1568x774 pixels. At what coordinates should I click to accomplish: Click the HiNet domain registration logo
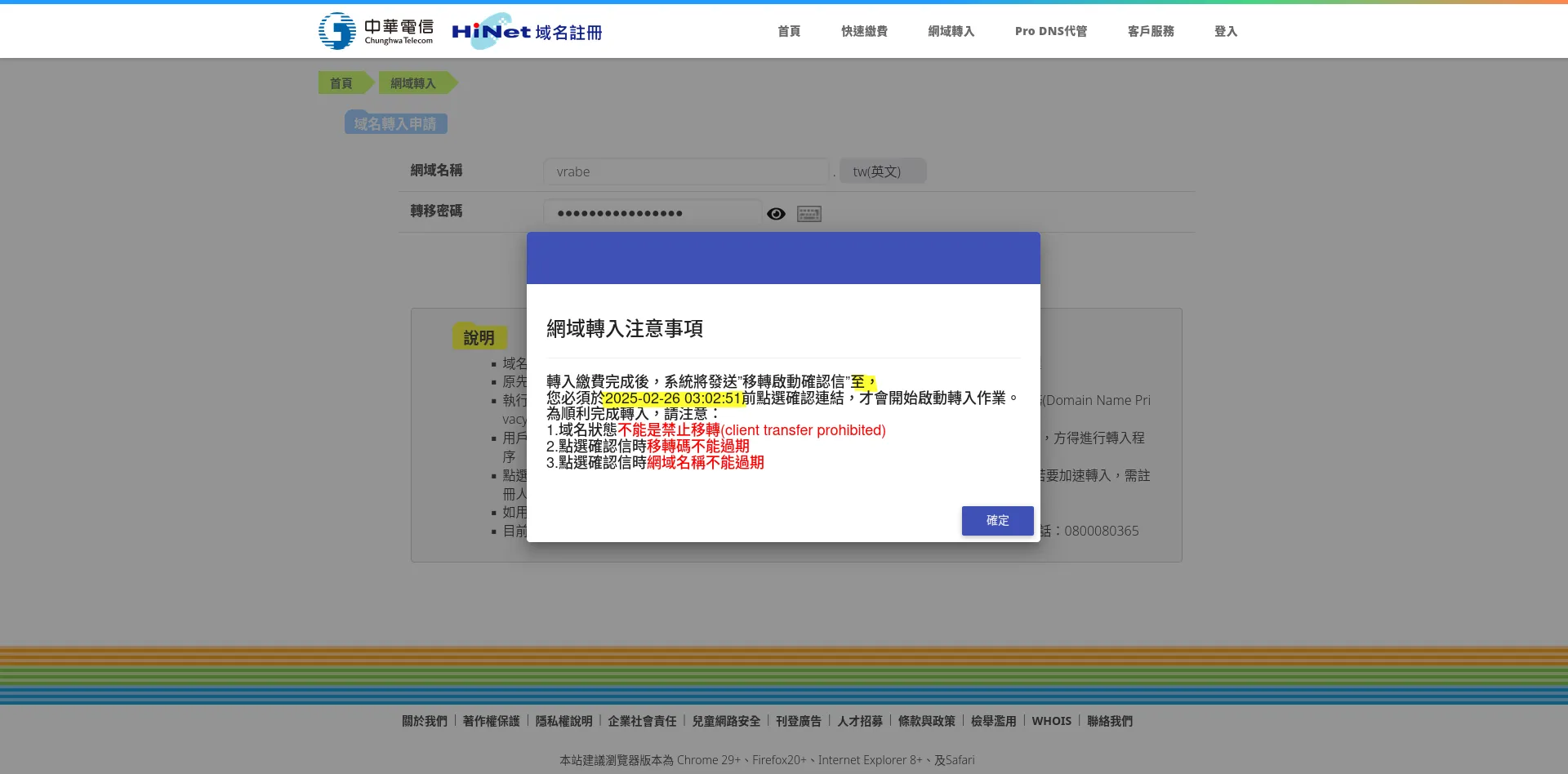point(527,32)
